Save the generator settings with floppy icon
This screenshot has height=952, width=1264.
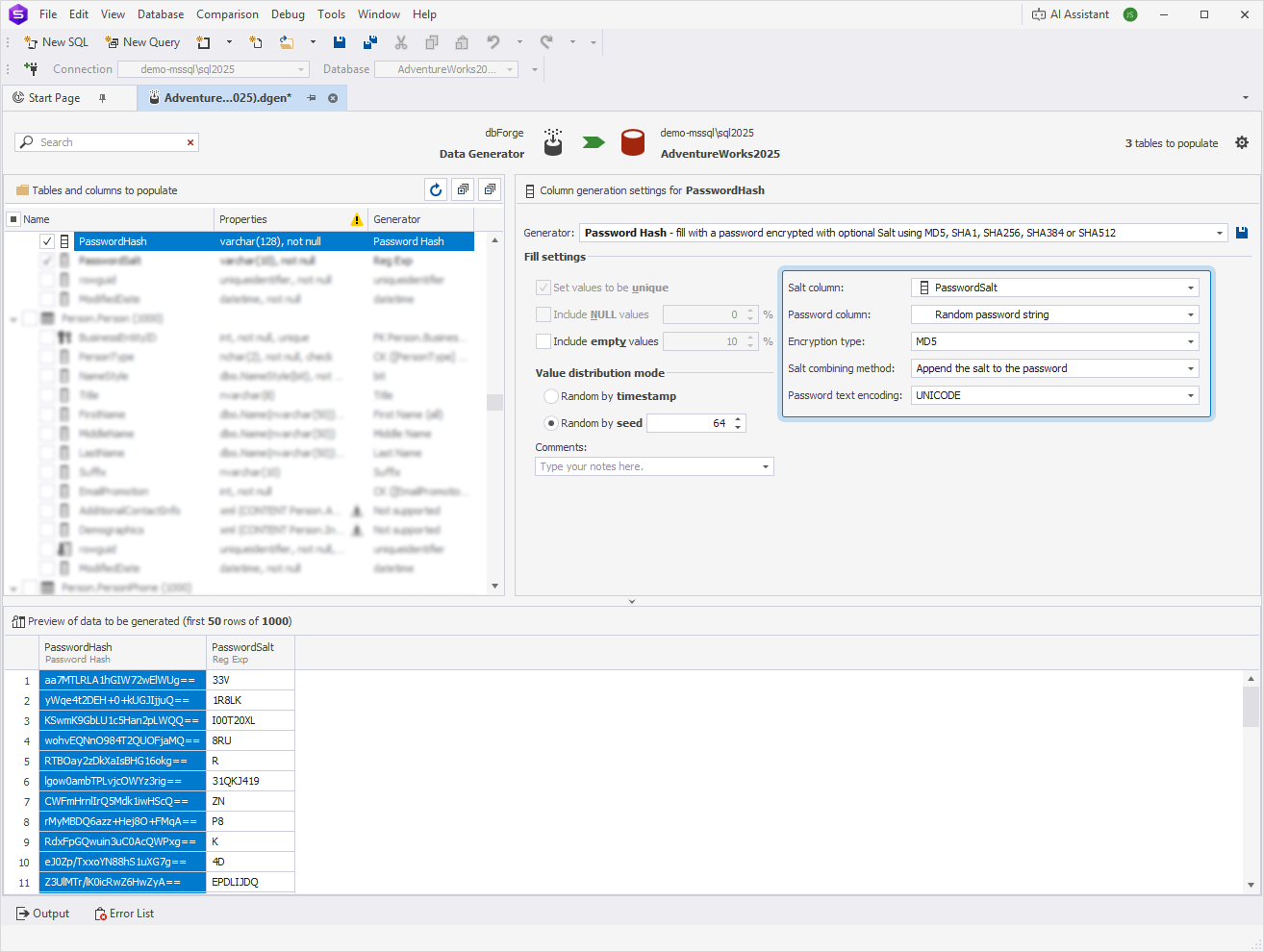click(x=1242, y=233)
